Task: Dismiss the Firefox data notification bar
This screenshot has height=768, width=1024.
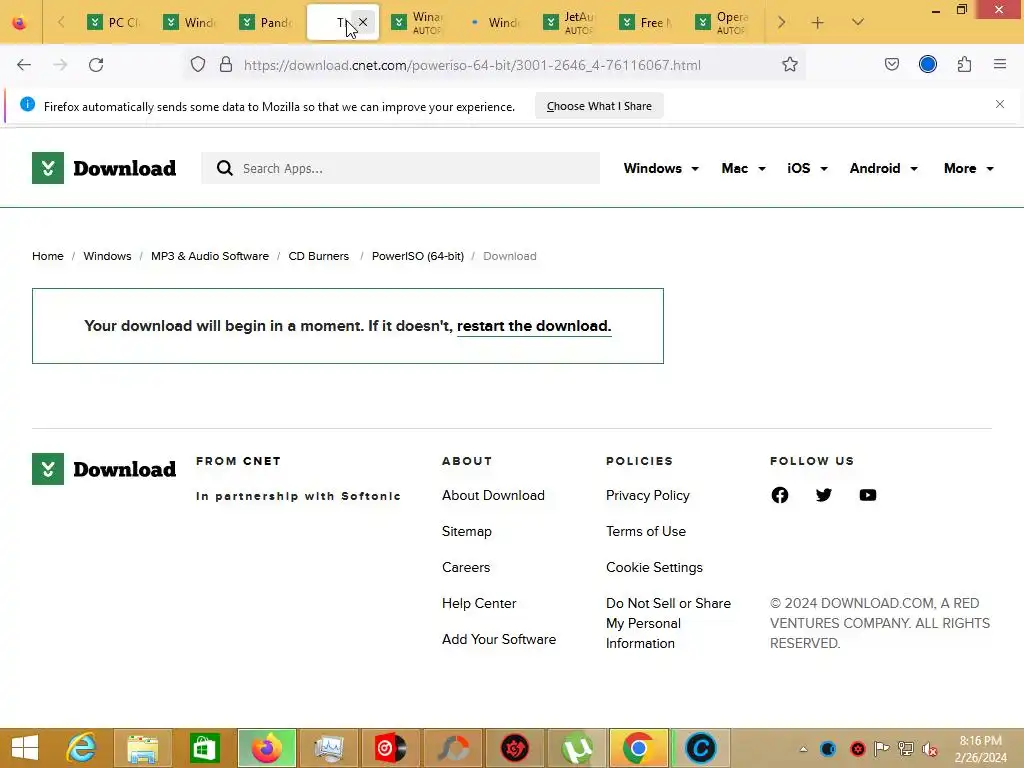Action: 1000,104
